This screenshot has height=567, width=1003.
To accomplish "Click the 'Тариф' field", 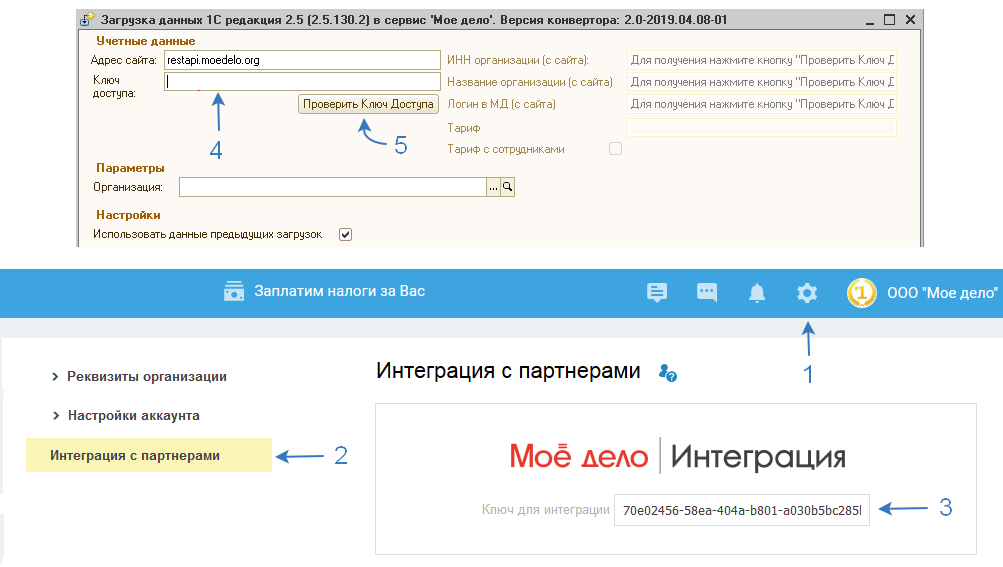I will pos(762,127).
